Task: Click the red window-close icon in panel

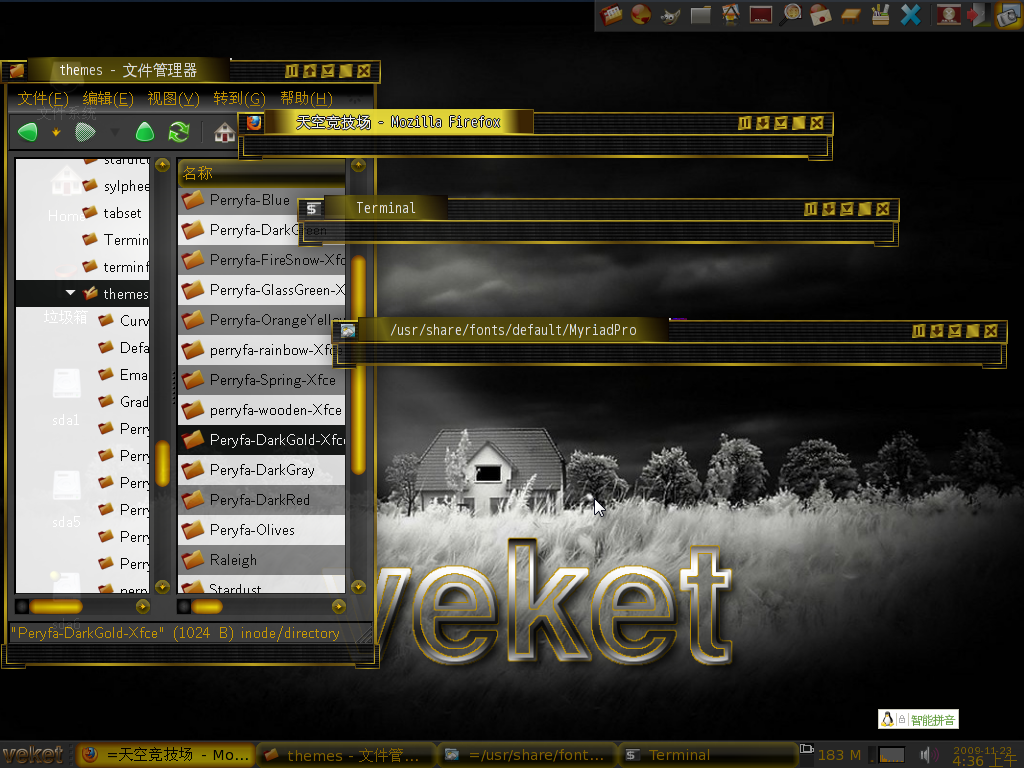Action: [948, 15]
